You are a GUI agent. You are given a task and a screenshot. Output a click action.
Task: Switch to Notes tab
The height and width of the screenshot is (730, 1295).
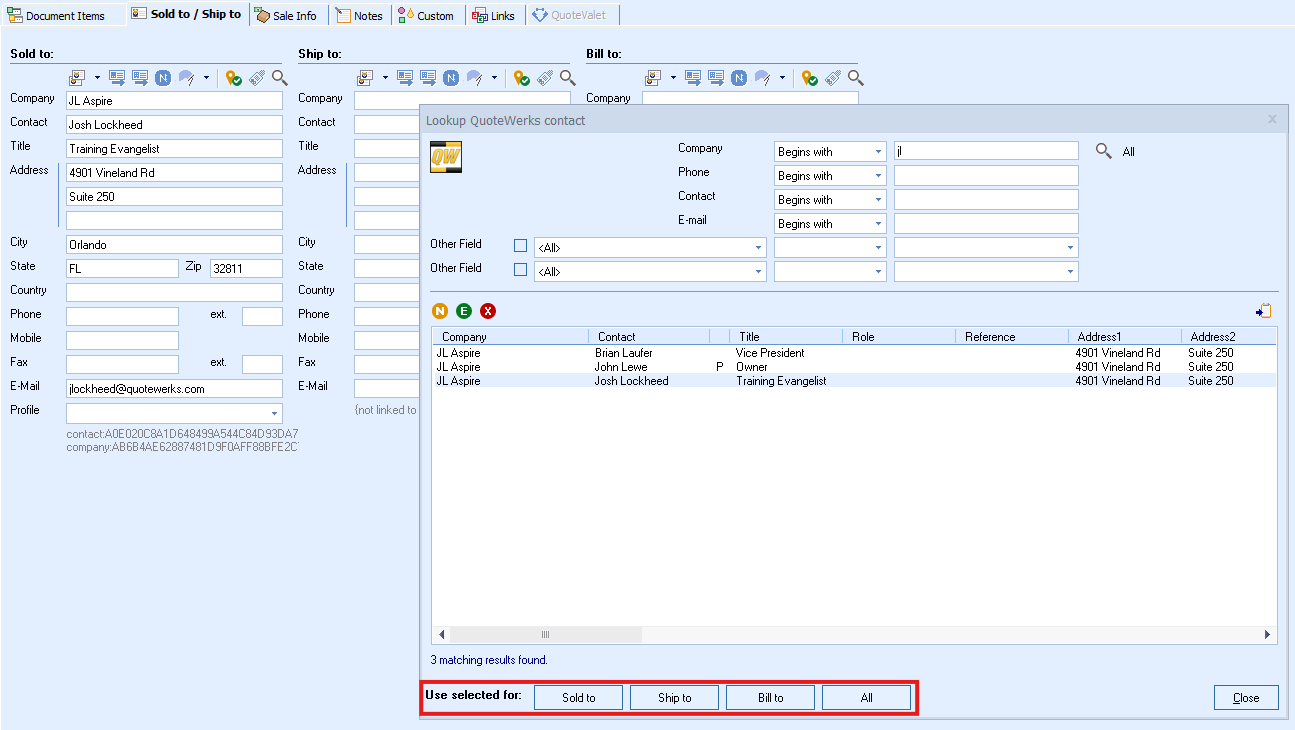pyautogui.click(x=360, y=15)
